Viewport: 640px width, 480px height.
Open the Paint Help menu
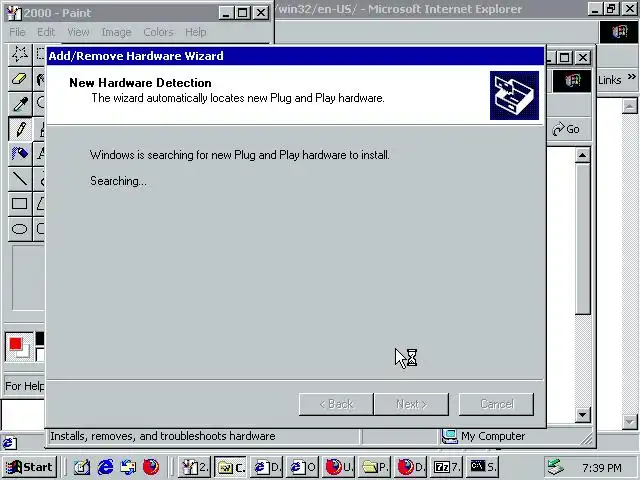[x=196, y=32]
